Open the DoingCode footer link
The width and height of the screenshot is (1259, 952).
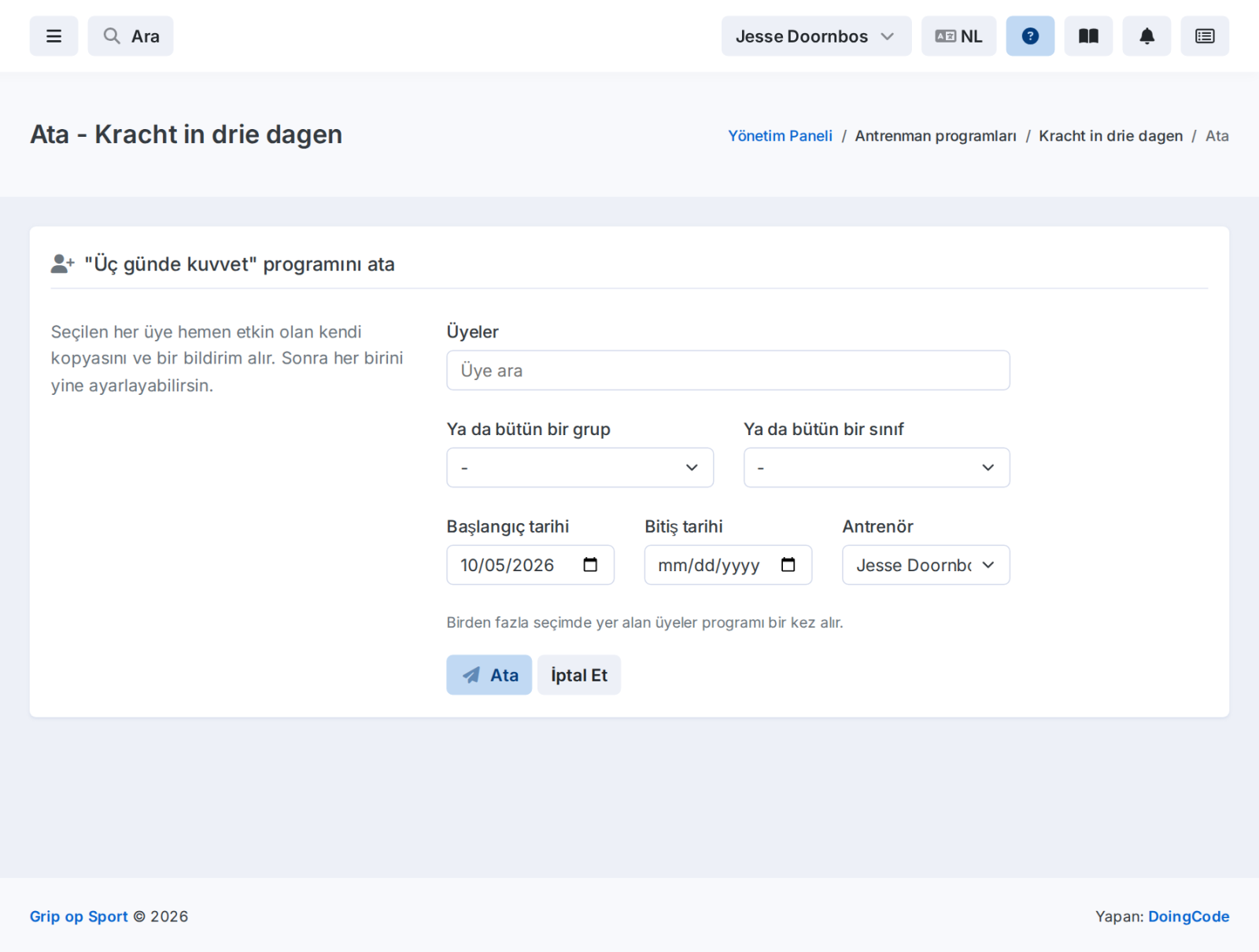pyautogui.click(x=1188, y=917)
